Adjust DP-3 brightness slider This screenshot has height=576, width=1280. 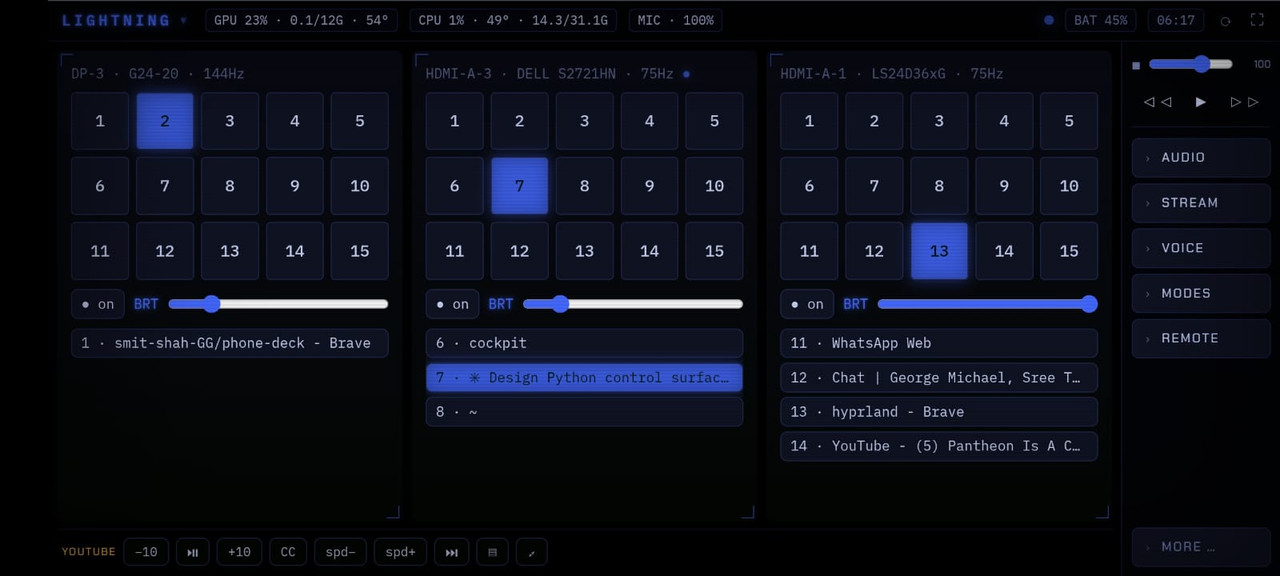278,304
